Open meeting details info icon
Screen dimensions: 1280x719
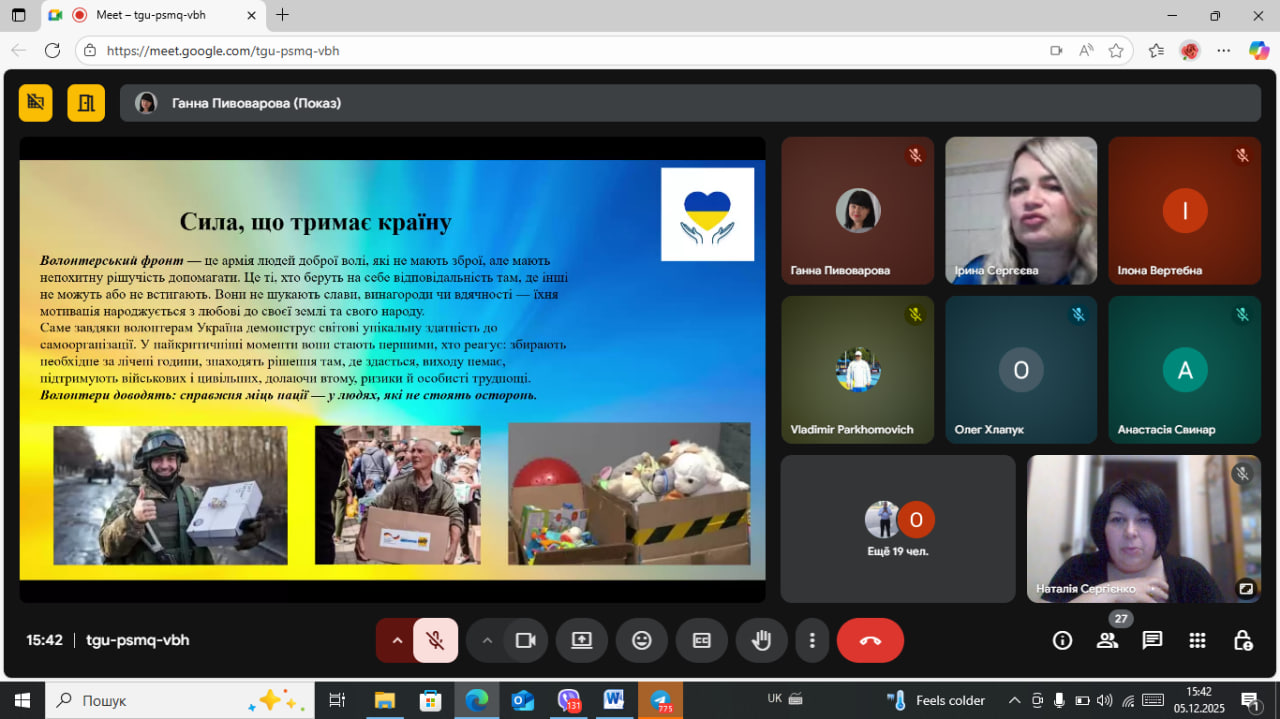point(1062,640)
